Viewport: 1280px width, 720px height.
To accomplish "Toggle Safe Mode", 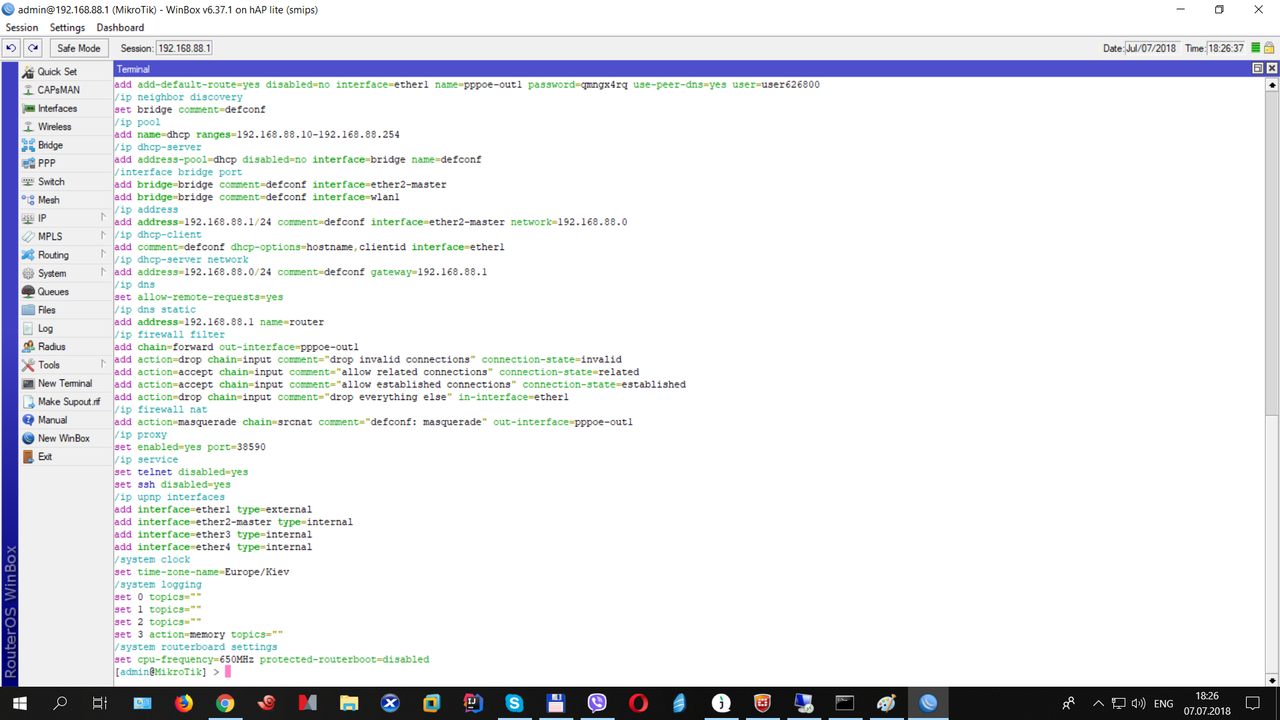I will pyautogui.click(x=79, y=48).
